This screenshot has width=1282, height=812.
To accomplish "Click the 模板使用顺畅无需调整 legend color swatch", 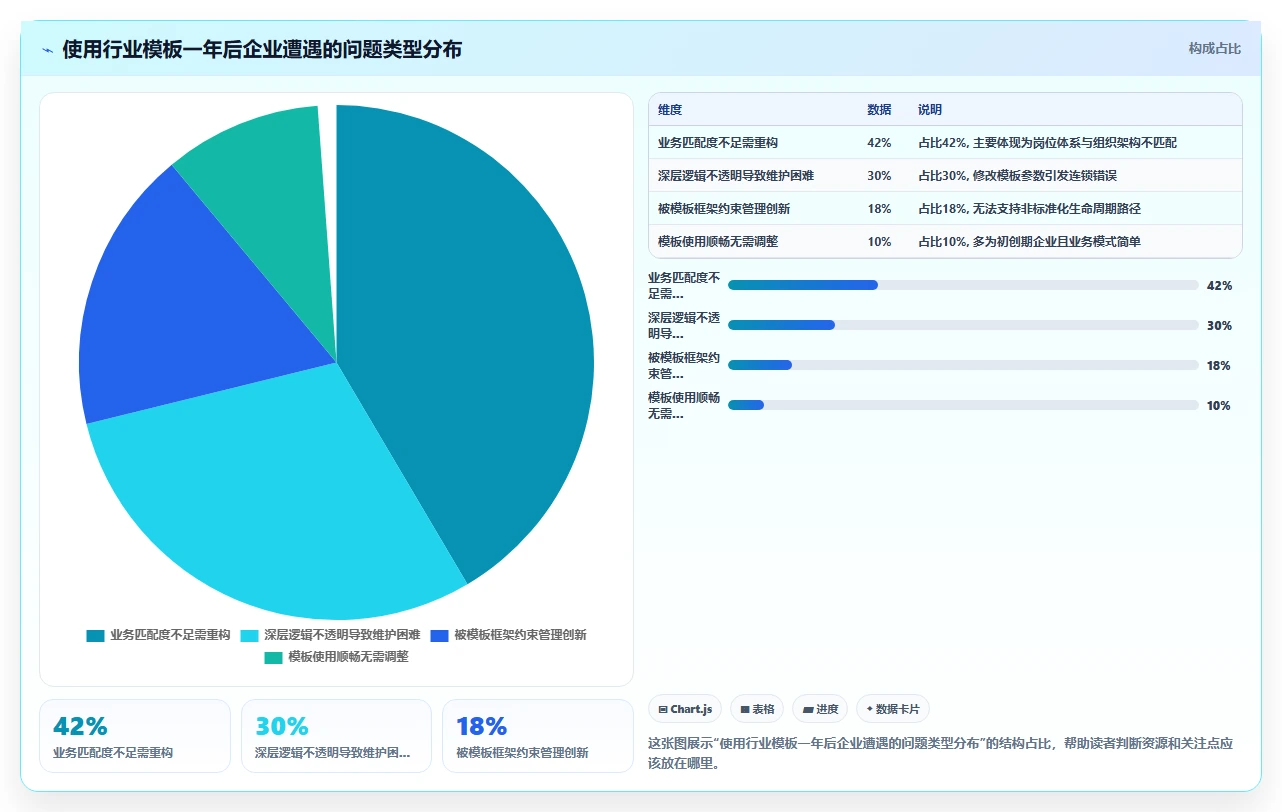I will (273, 657).
